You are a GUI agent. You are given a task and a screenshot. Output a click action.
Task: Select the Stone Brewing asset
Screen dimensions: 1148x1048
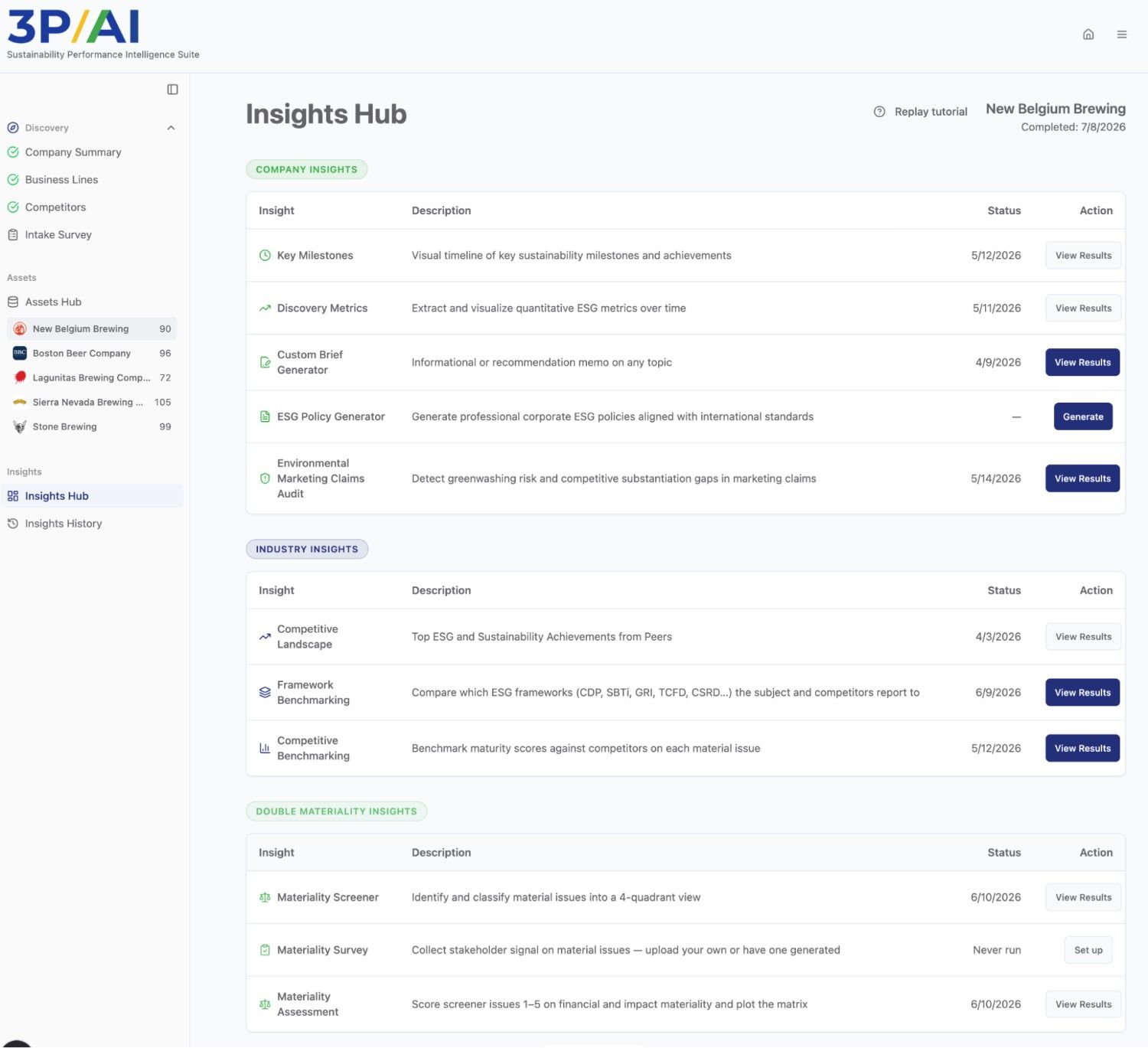point(92,427)
